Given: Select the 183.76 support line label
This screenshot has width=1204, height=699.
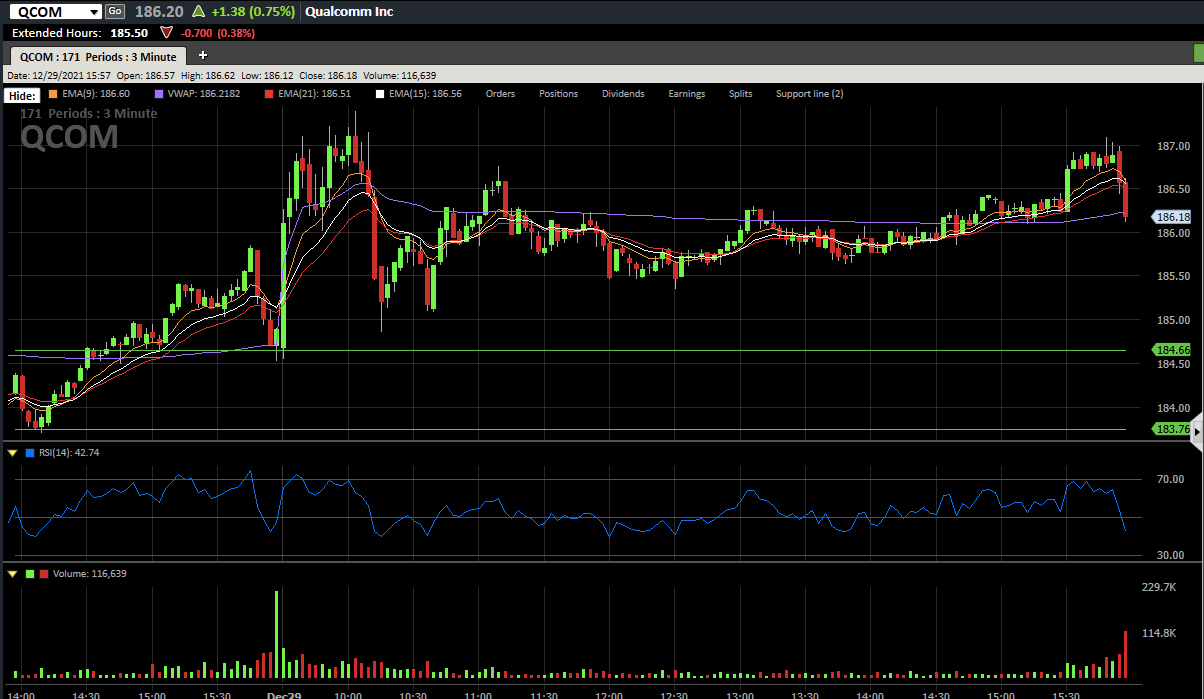Looking at the screenshot, I should coord(1172,429).
